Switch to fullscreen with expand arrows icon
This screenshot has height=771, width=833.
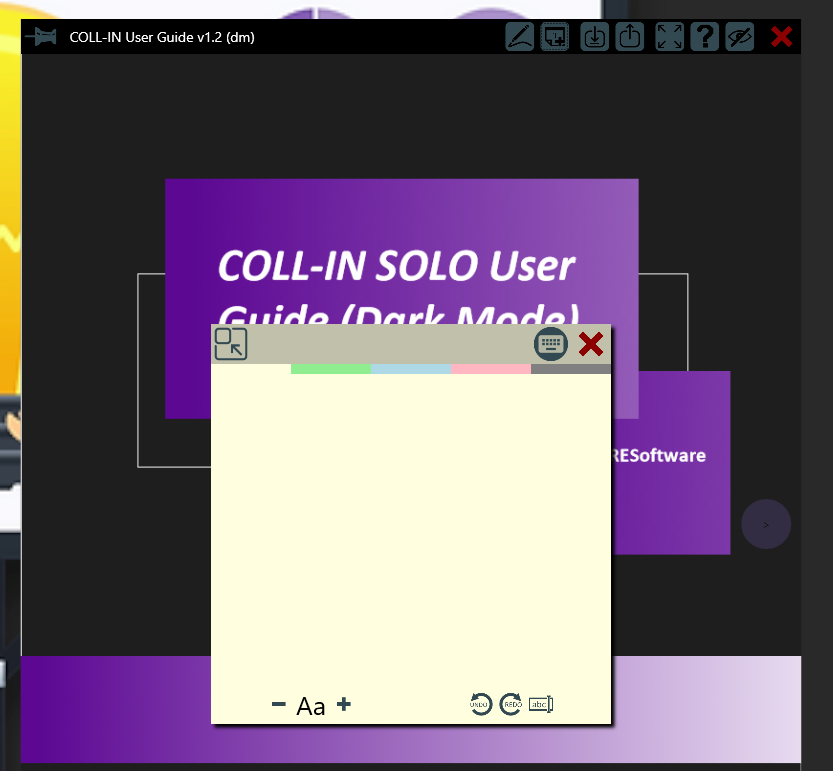pyautogui.click(x=669, y=37)
